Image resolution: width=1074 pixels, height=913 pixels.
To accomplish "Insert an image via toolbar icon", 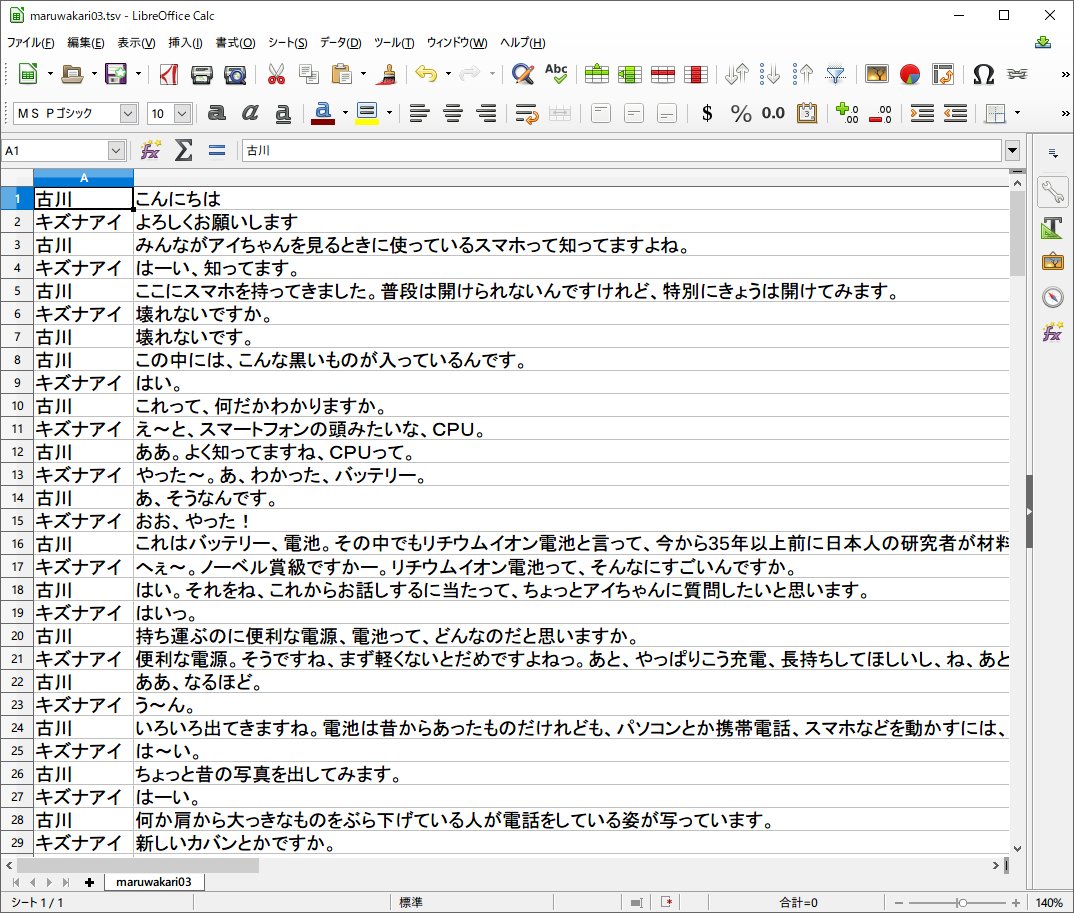I will [877, 74].
